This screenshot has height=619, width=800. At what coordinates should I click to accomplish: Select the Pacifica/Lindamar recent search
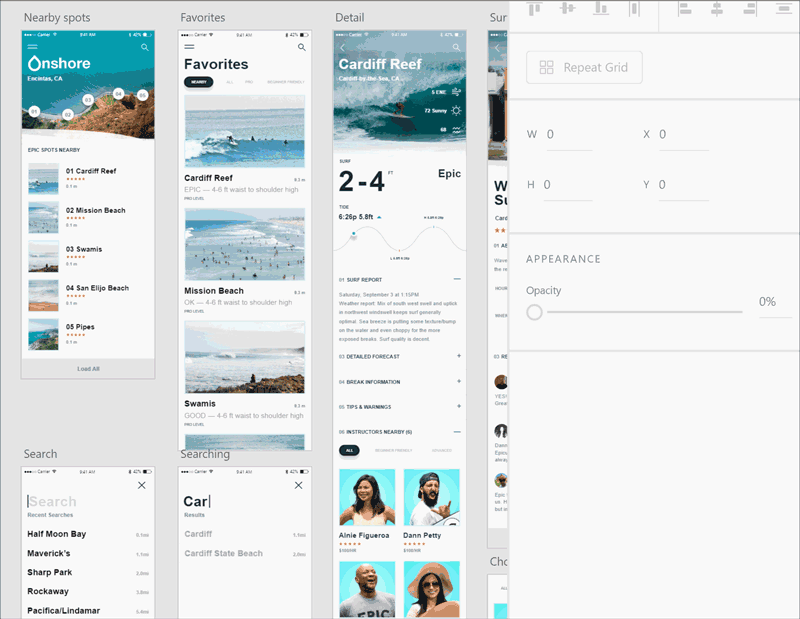coord(64,610)
